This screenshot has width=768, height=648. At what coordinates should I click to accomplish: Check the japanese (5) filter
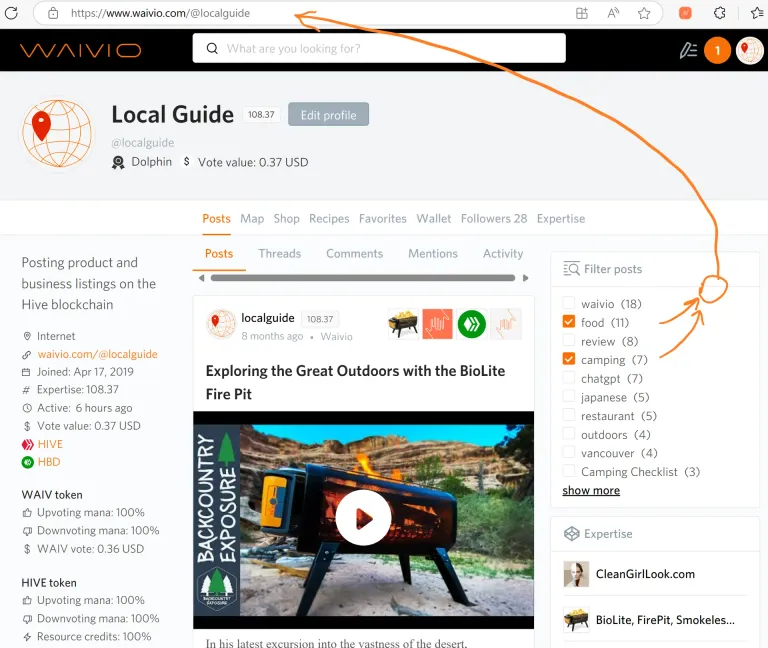[569, 396]
